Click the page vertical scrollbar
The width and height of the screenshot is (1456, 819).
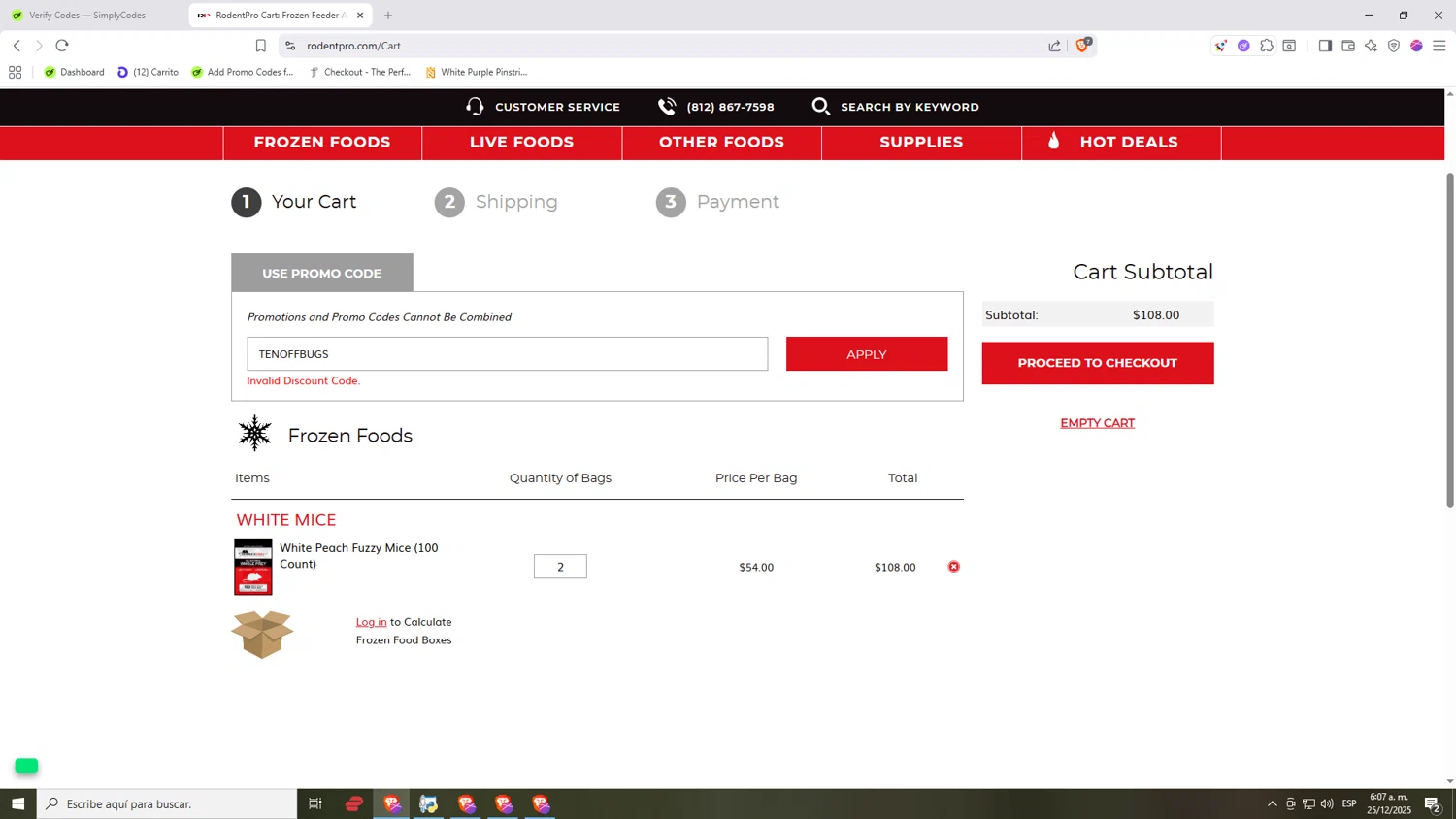click(1450, 340)
